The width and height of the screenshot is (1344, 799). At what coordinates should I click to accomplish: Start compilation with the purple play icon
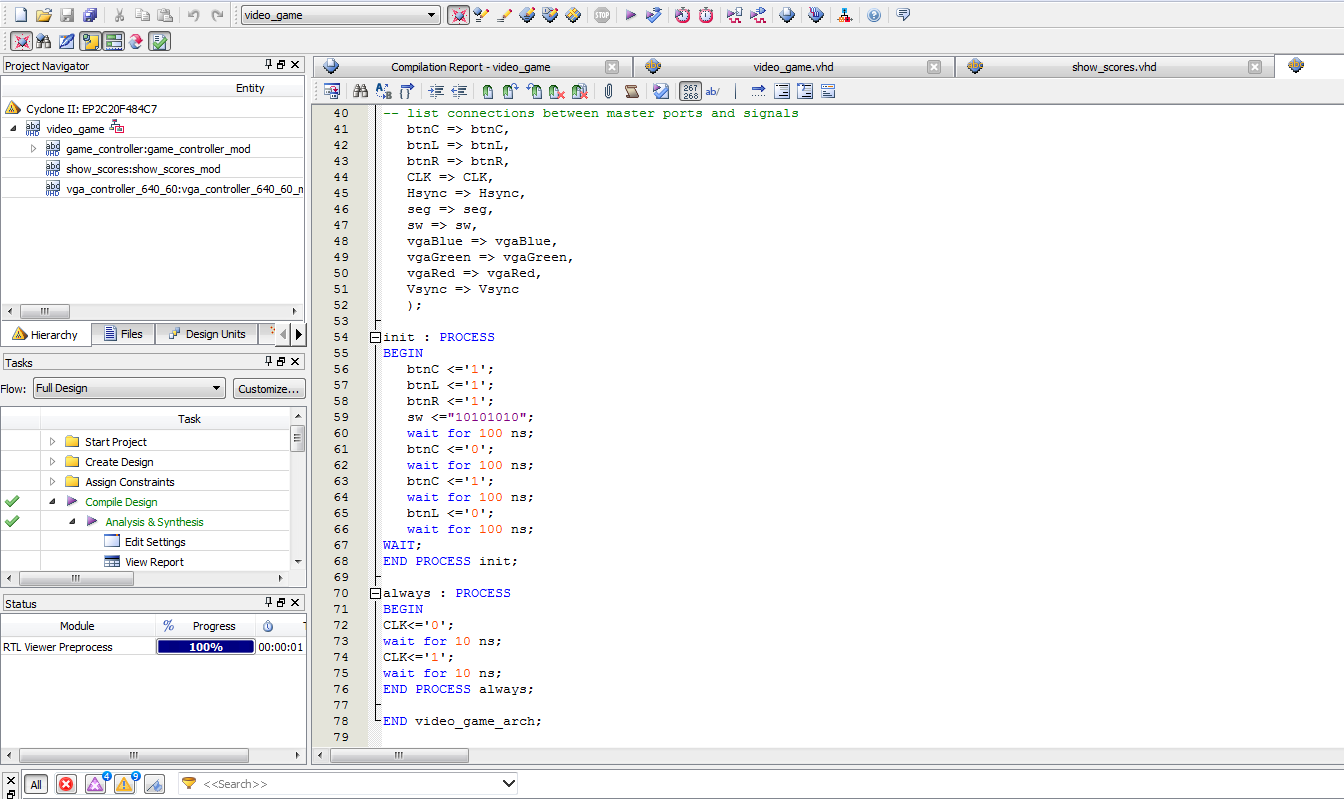[x=630, y=15]
